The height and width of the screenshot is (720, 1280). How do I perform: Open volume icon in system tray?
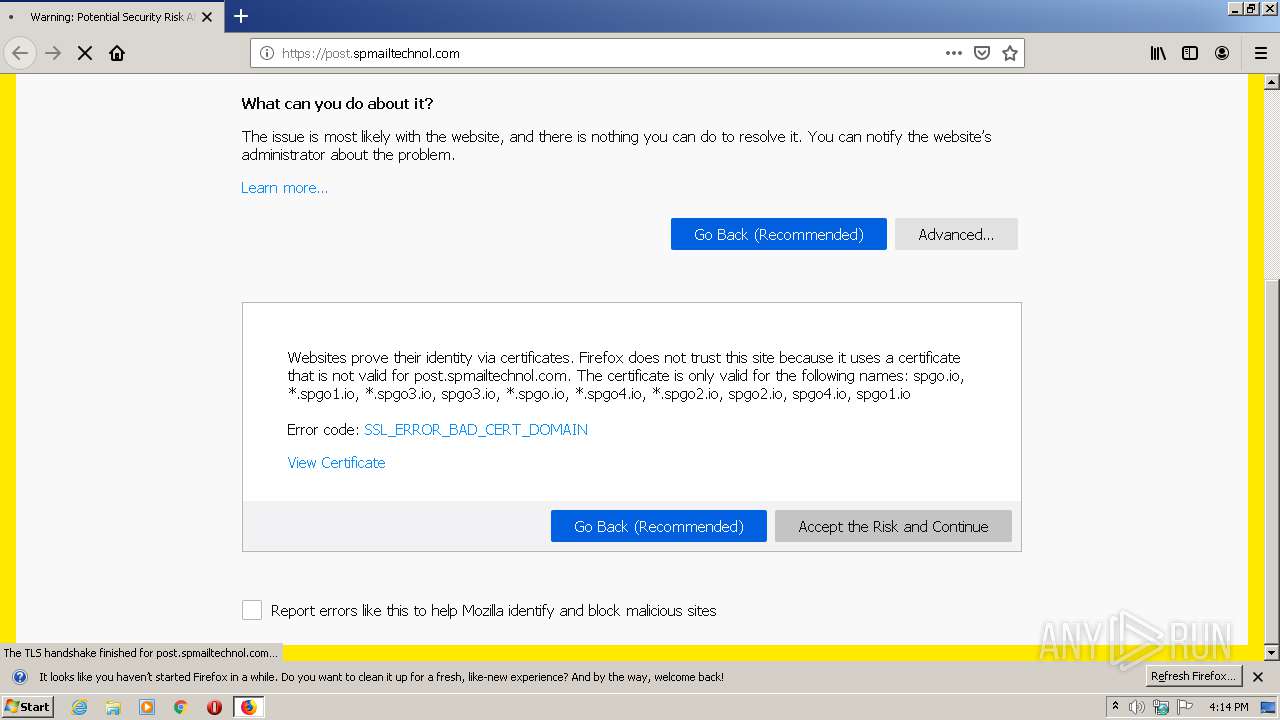tap(1138, 707)
